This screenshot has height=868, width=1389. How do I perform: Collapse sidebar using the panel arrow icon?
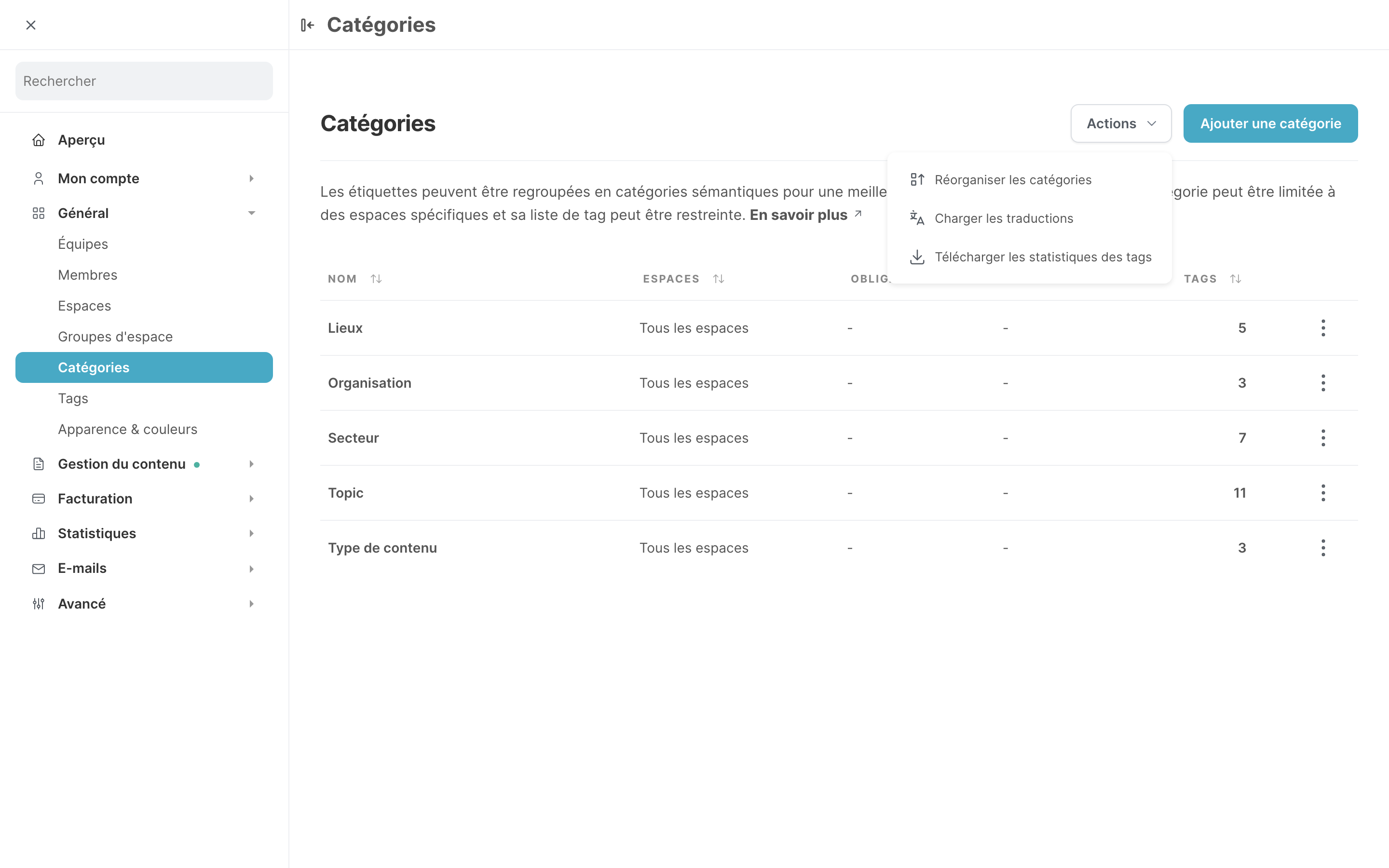coord(307,25)
